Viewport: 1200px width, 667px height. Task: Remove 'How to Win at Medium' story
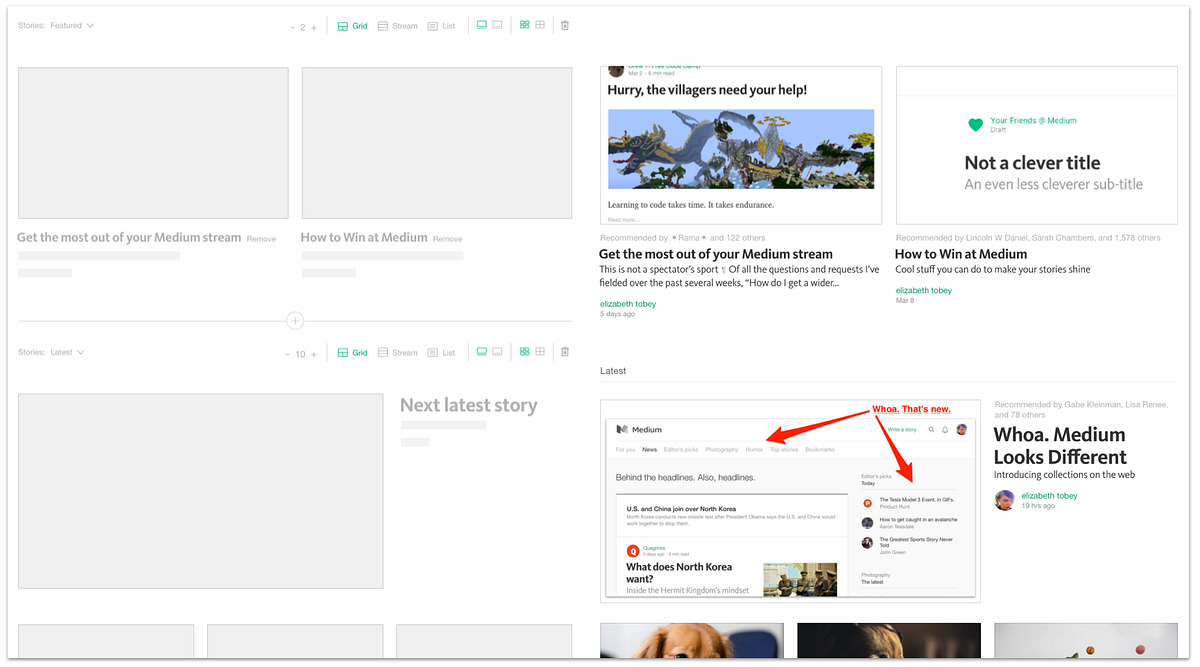coord(447,239)
